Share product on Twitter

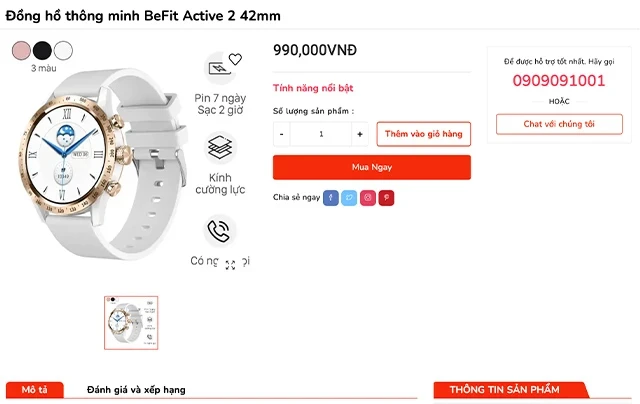click(x=349, y=198)
